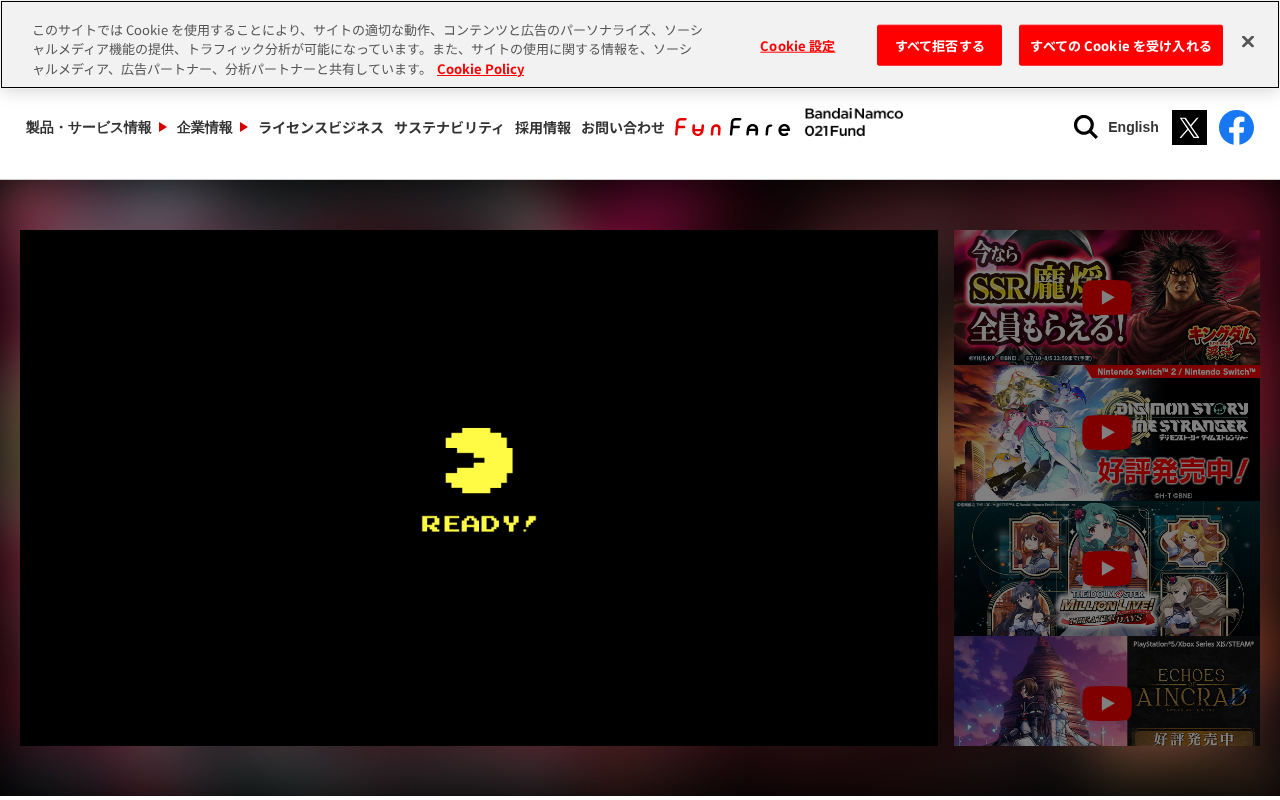Image resolution: width=1280 pixels, height=800 pixels.
Task: Click the Pac-Man READY! video area
Action: (x=479, y=488)
